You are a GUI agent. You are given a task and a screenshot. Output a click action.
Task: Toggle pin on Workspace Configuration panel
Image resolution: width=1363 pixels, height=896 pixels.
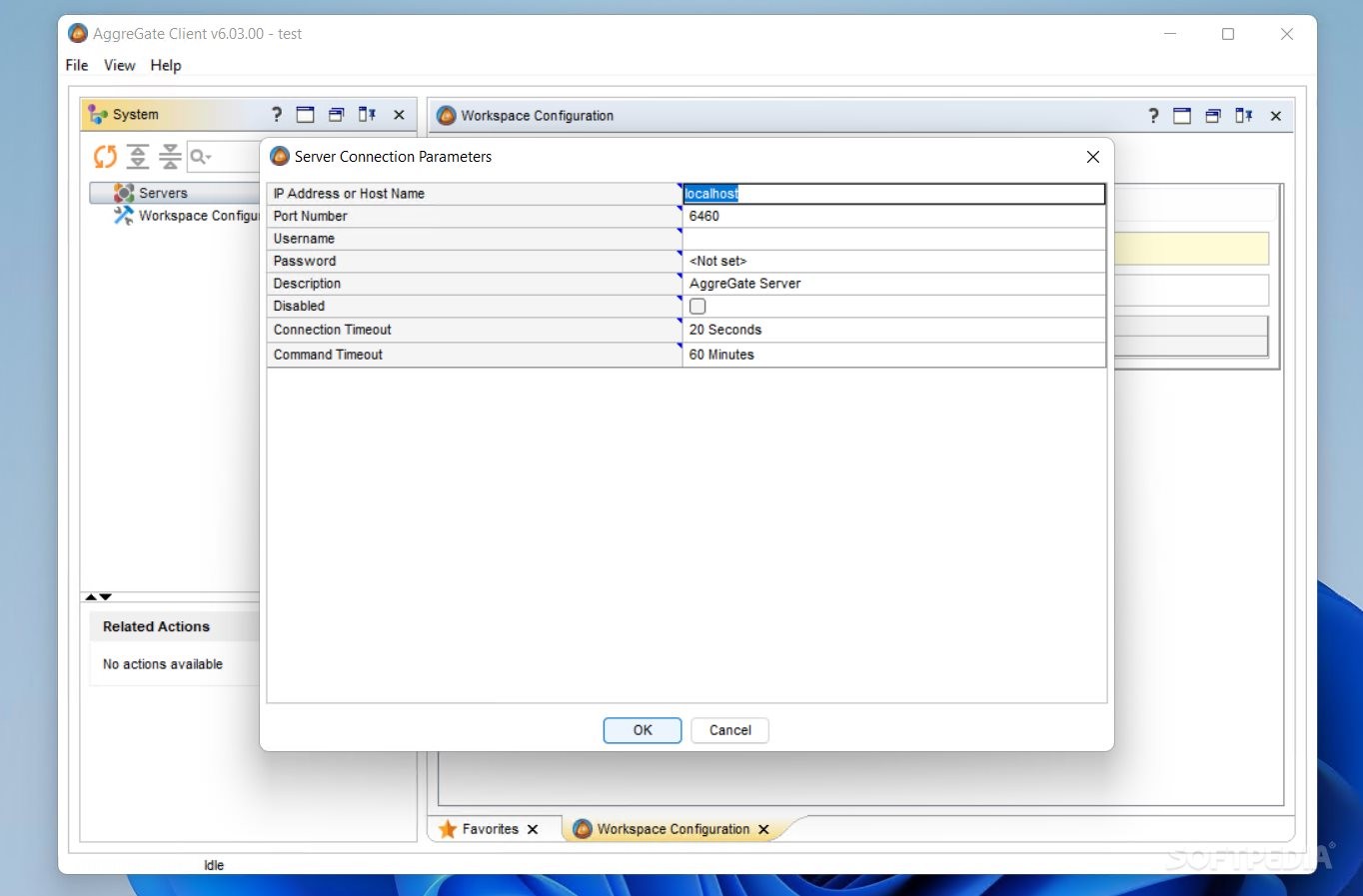1244,116
